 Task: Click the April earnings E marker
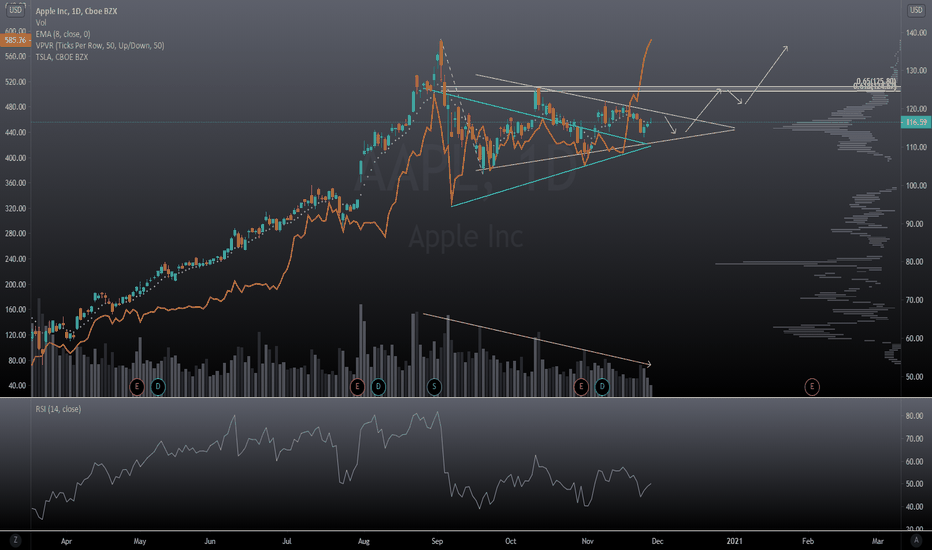[x=137, y=386]
